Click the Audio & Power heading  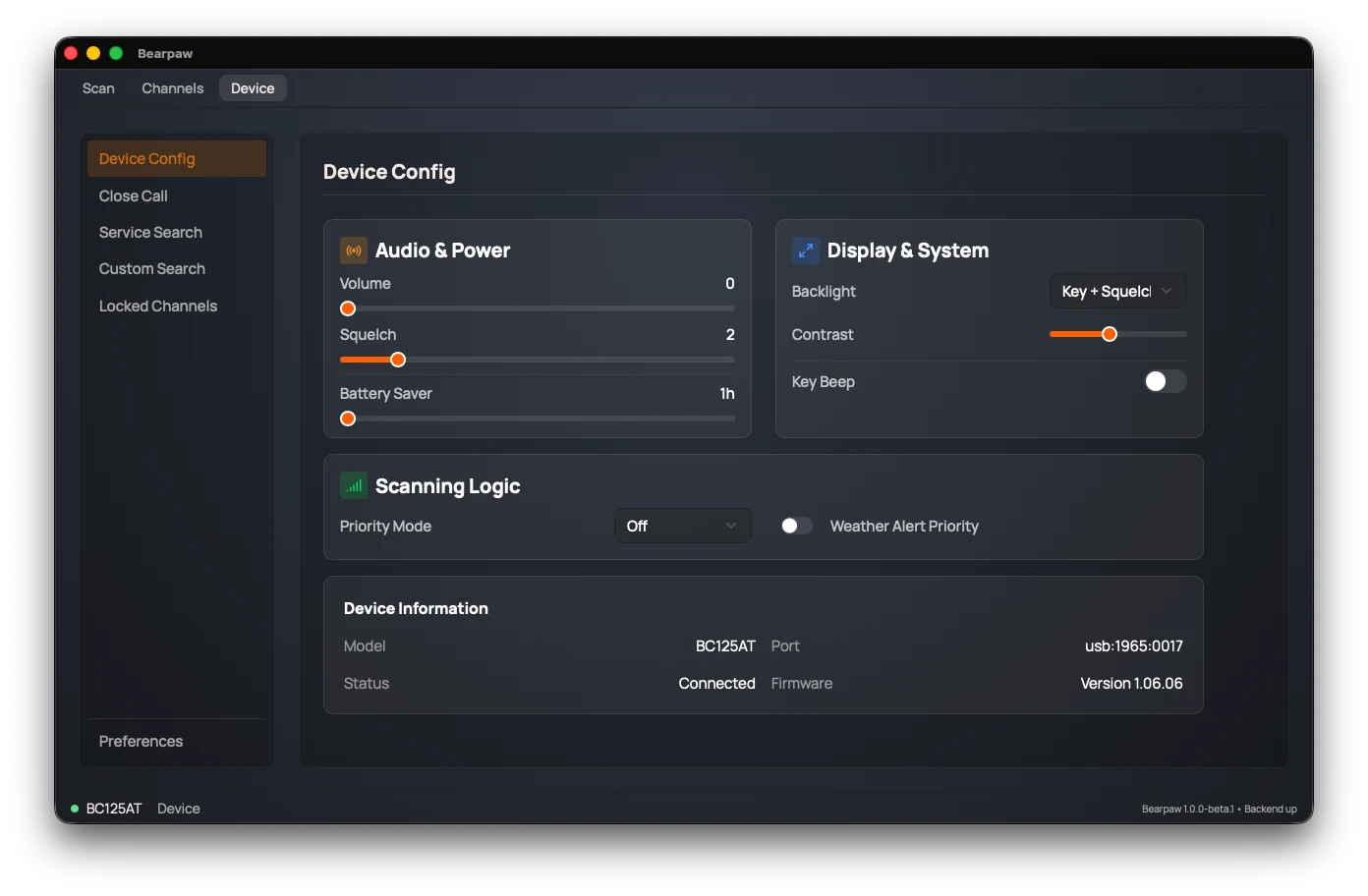click(x=442, y=251)
